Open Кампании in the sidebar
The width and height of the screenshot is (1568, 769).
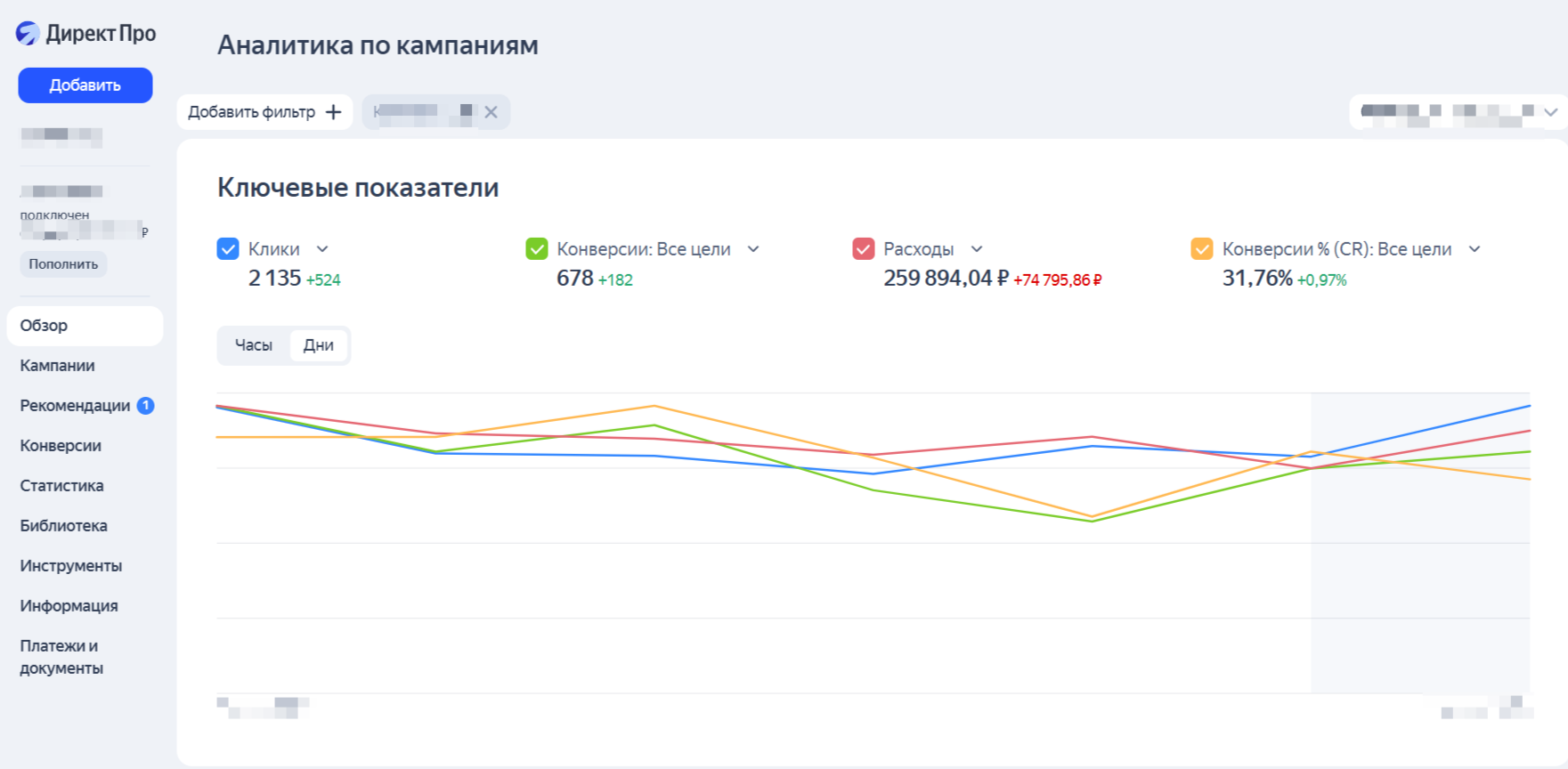58,366
